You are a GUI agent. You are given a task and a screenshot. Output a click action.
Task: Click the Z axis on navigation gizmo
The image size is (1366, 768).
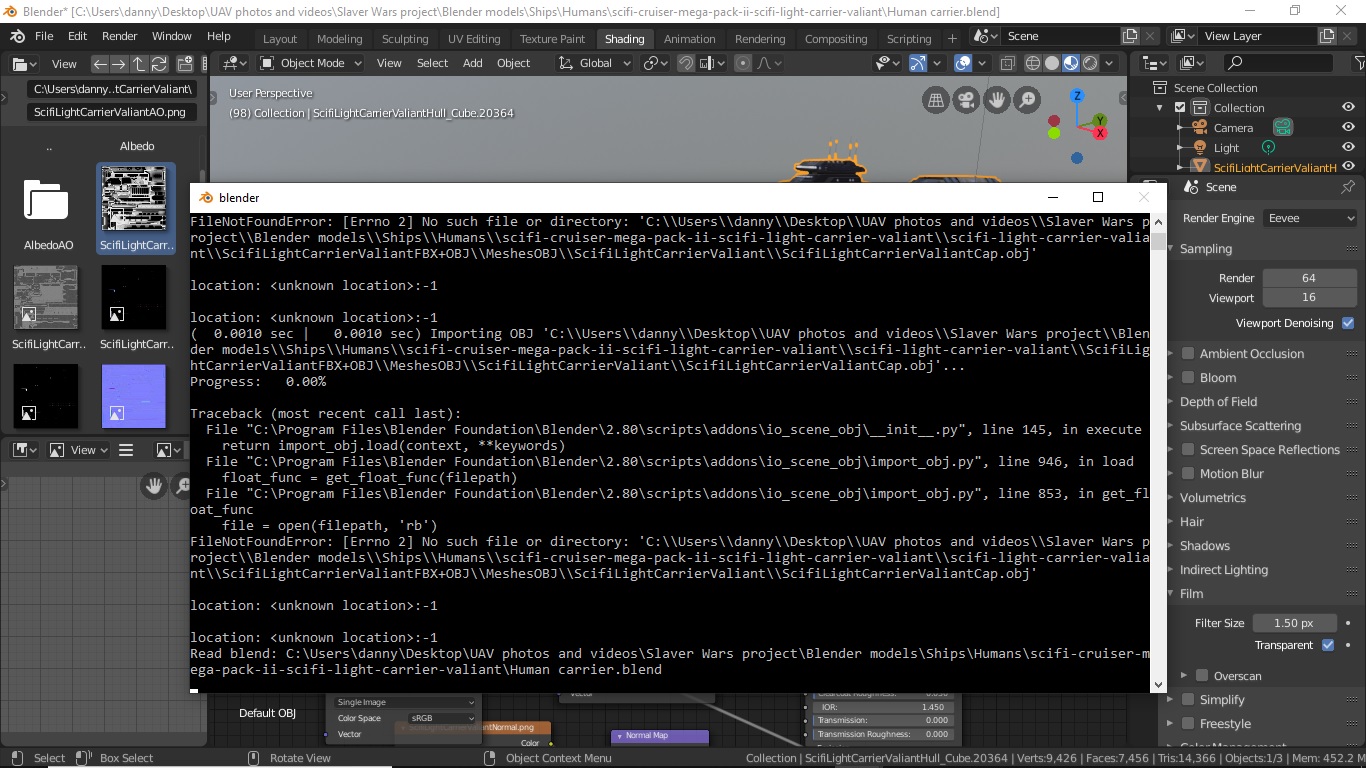pos(1077,96)
